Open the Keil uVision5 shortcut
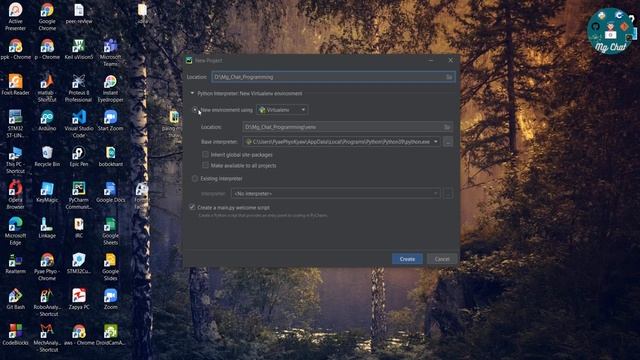Screen dimensions: 640x360 tap(79, 49)
